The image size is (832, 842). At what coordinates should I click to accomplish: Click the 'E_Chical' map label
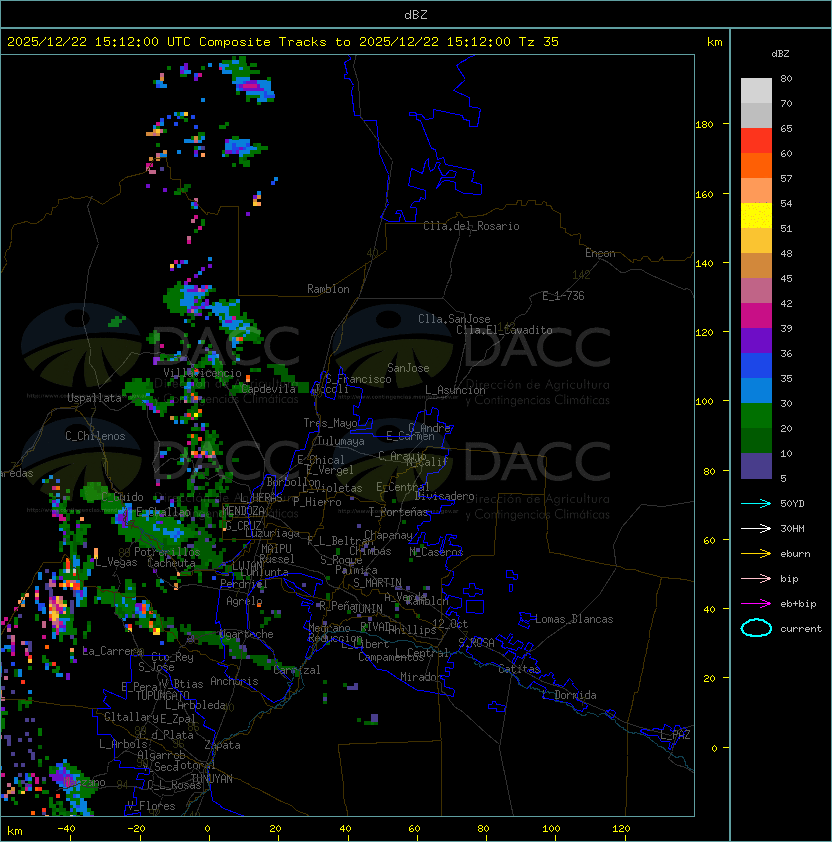(321, 460)
